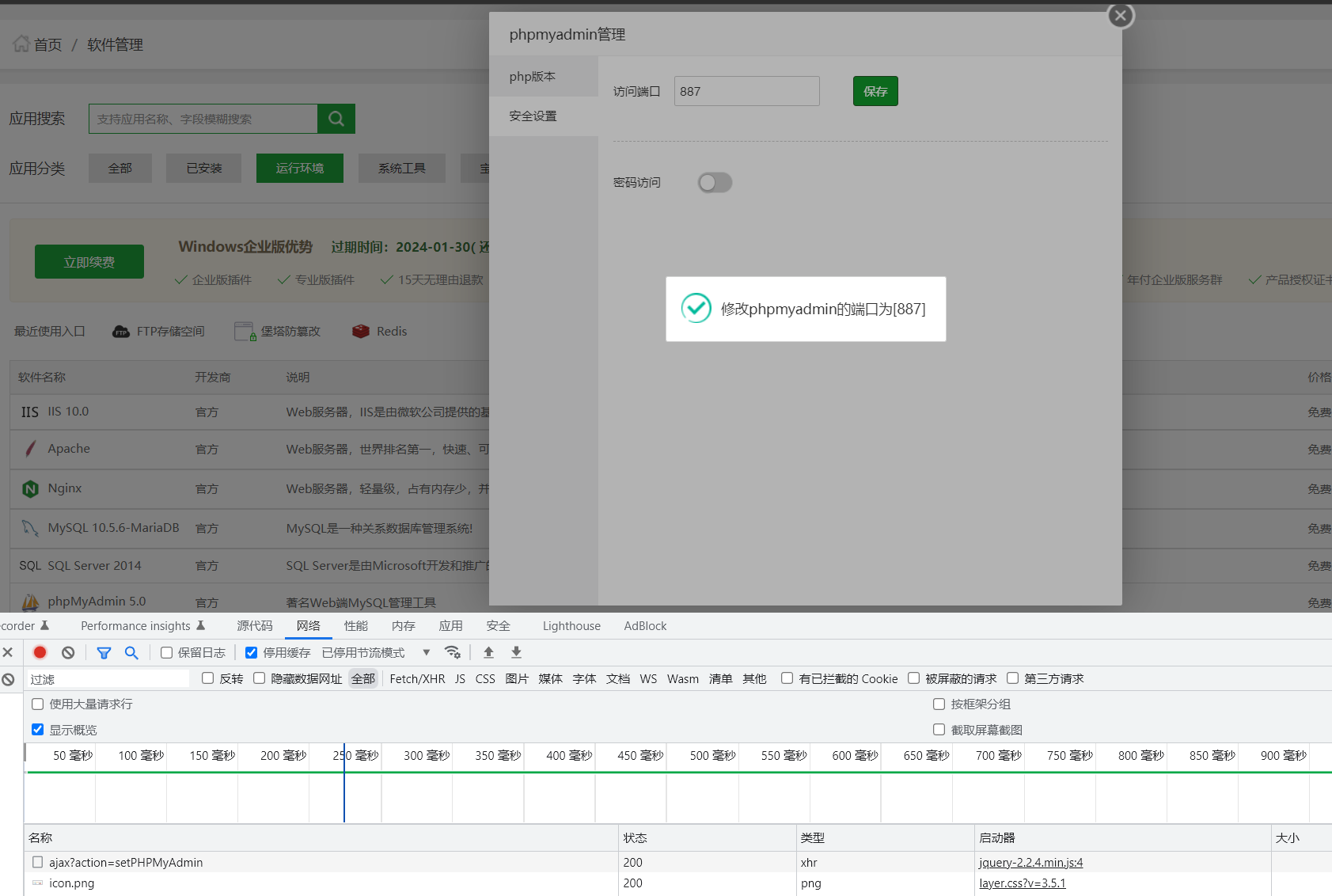This screenshot has height=896, width=1332.
Task: Open the throttling dropdown 已停用节流模式
Action: point(376,652)
